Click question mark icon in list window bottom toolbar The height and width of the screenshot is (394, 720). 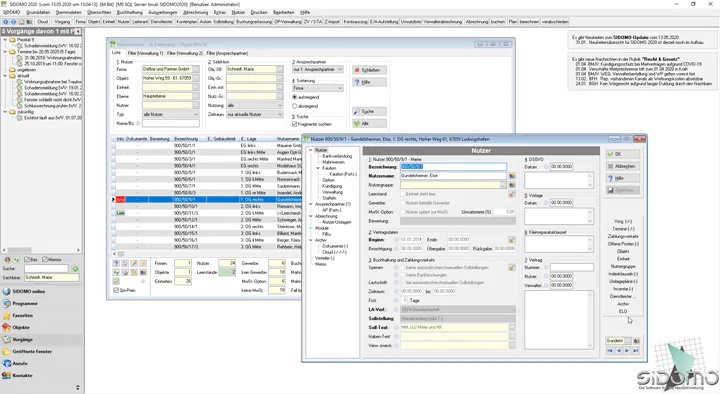tap(116, 264)
